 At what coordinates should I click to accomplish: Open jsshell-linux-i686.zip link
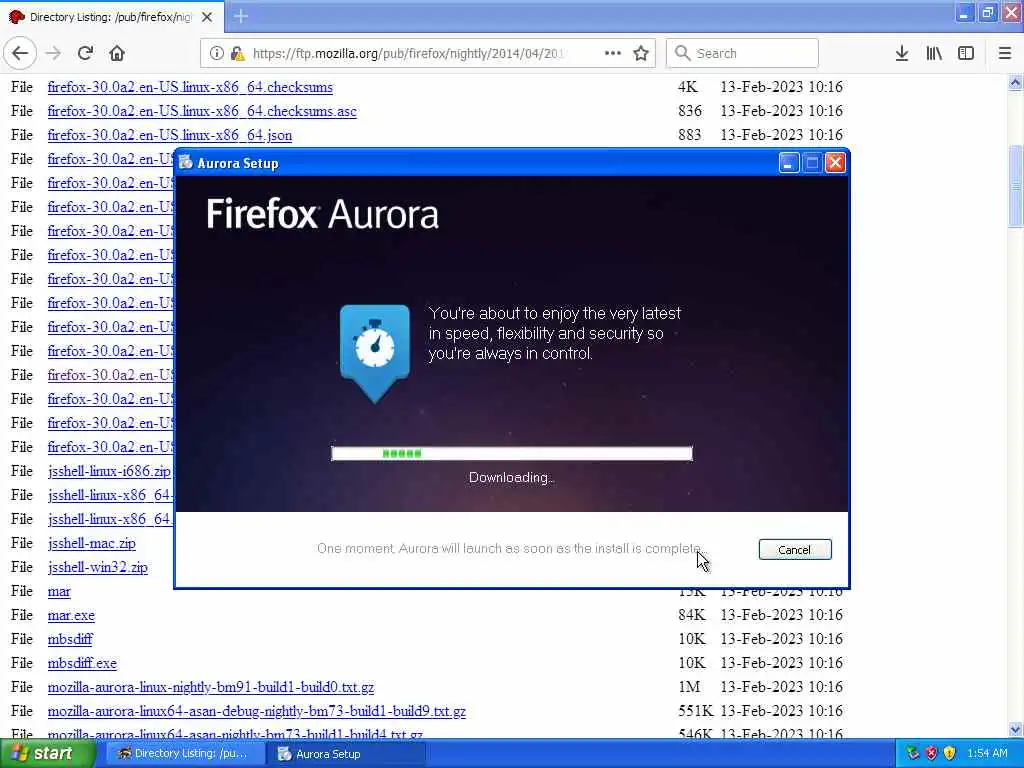pyautogui.click(x=109, y=471)
